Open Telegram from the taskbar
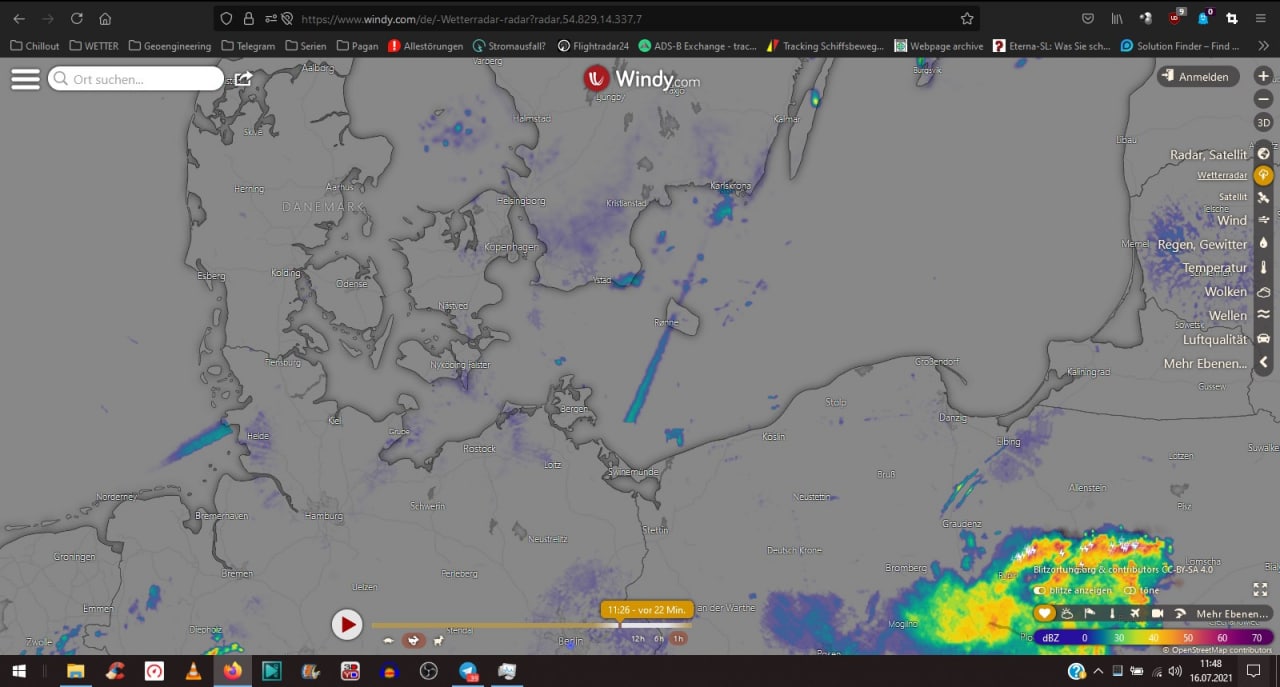This screenshot has width=1280, height=687. click(469, 671)
